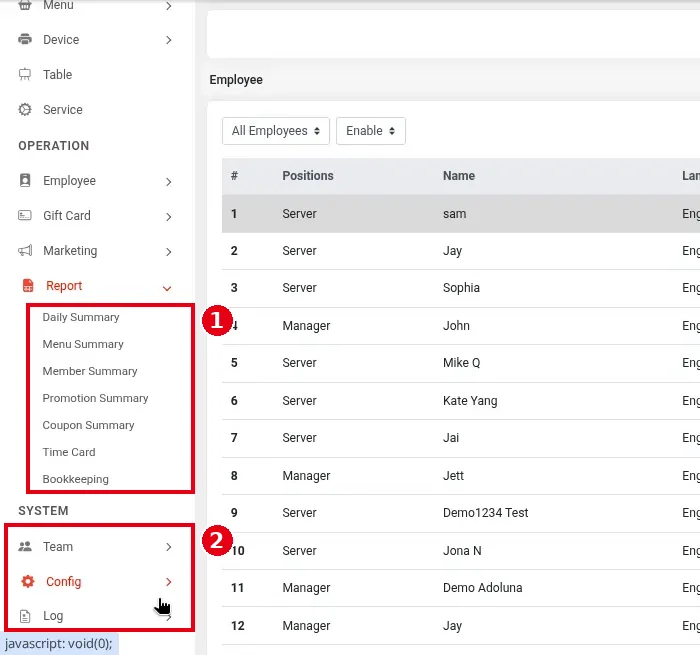Image resolution: width=700 pixels, height=655 pixels.
Task: Open the Employee menu item
Action: (69, 181)
